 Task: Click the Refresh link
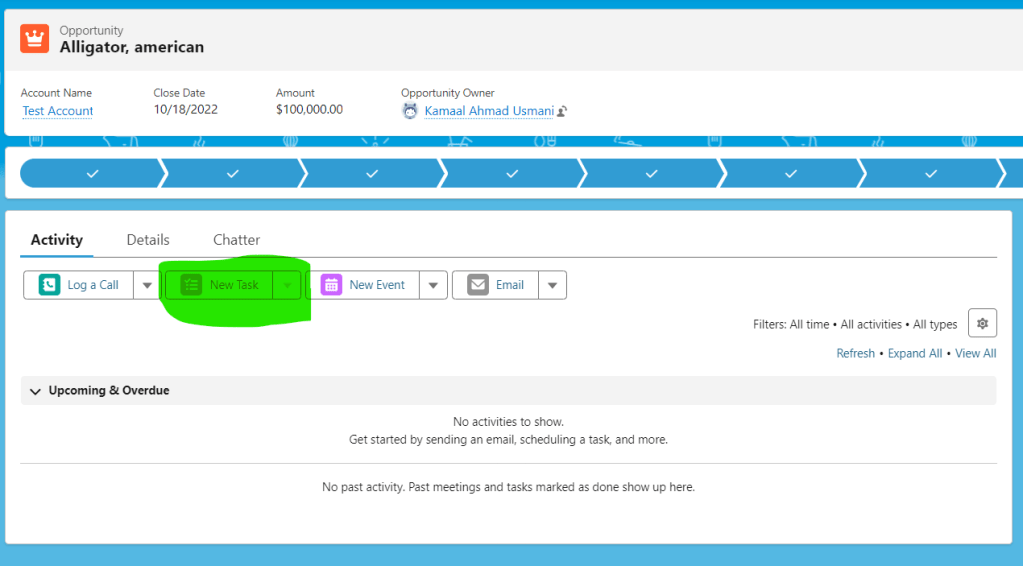coord(855,353)
